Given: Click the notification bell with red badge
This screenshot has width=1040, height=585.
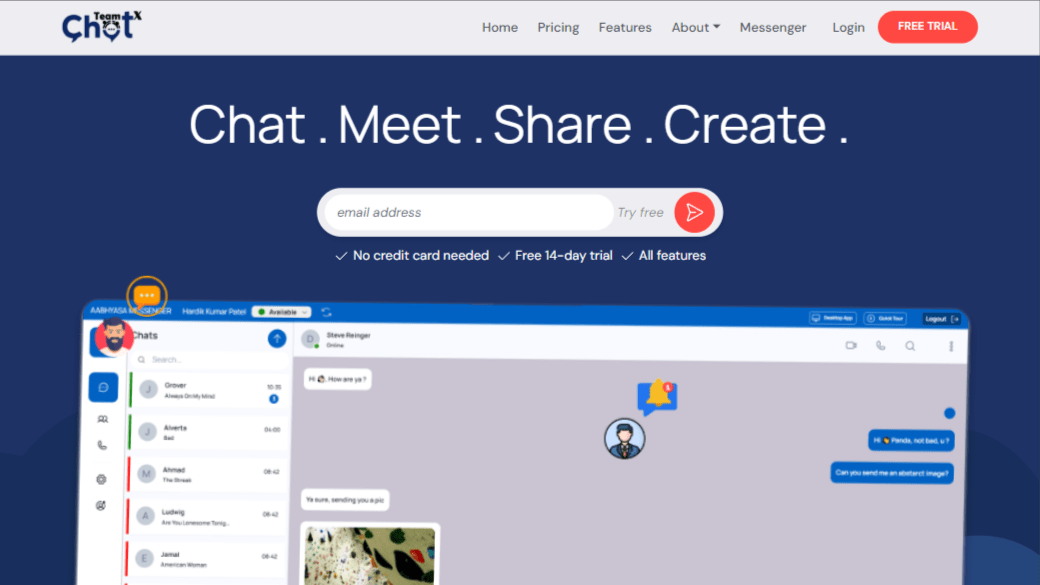Looking at the screenshot, I should coord(657,396).
